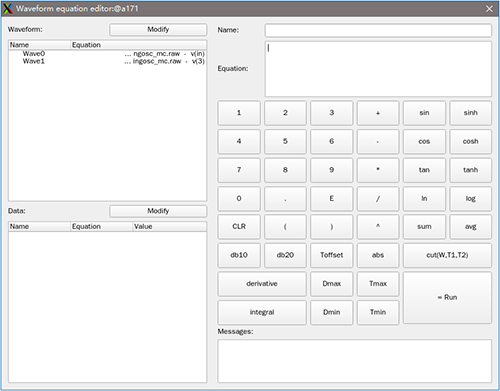500x391 pixels.
Task: Click the integral button
Action: point(262,312)
